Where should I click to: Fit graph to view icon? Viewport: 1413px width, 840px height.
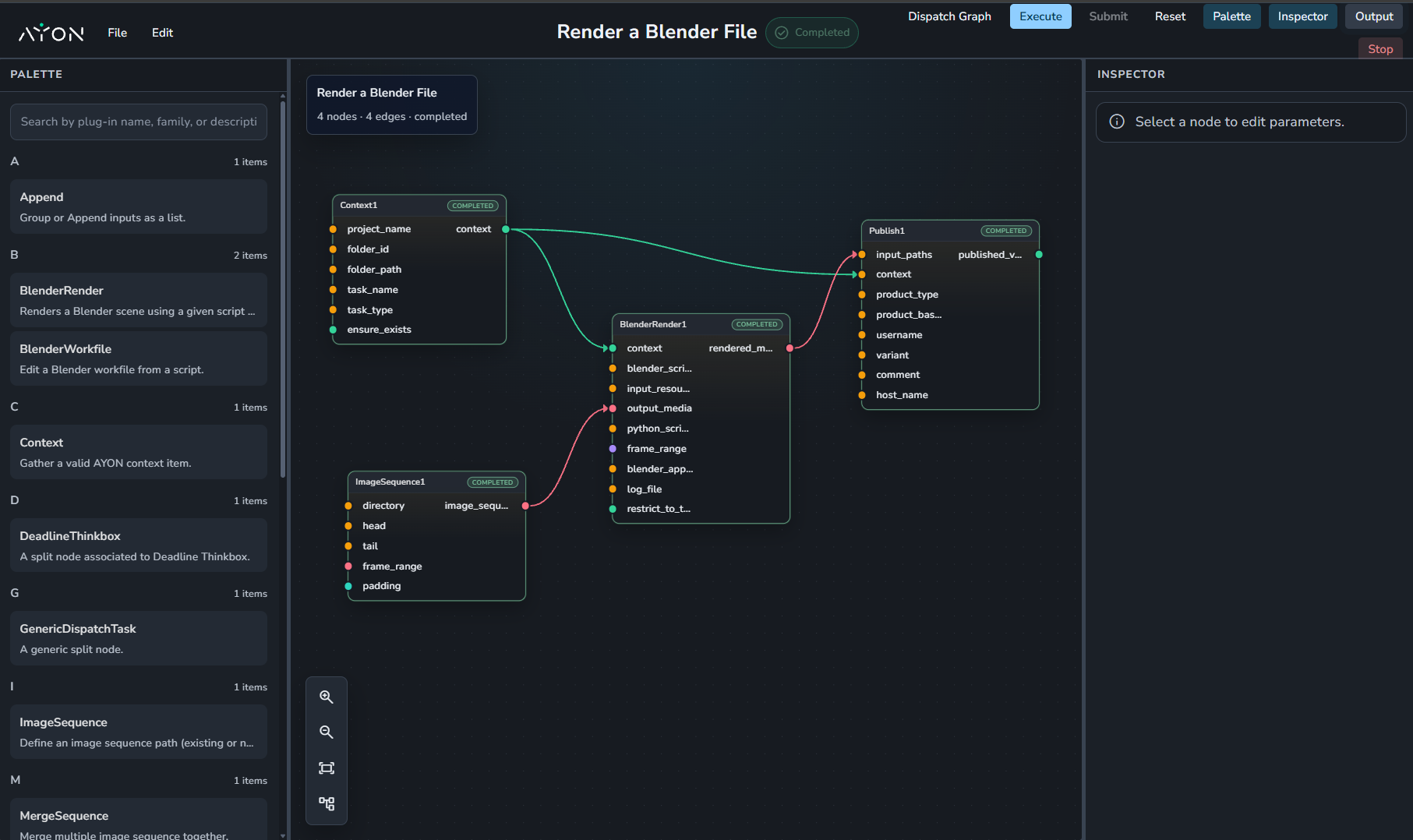point(327,768)
